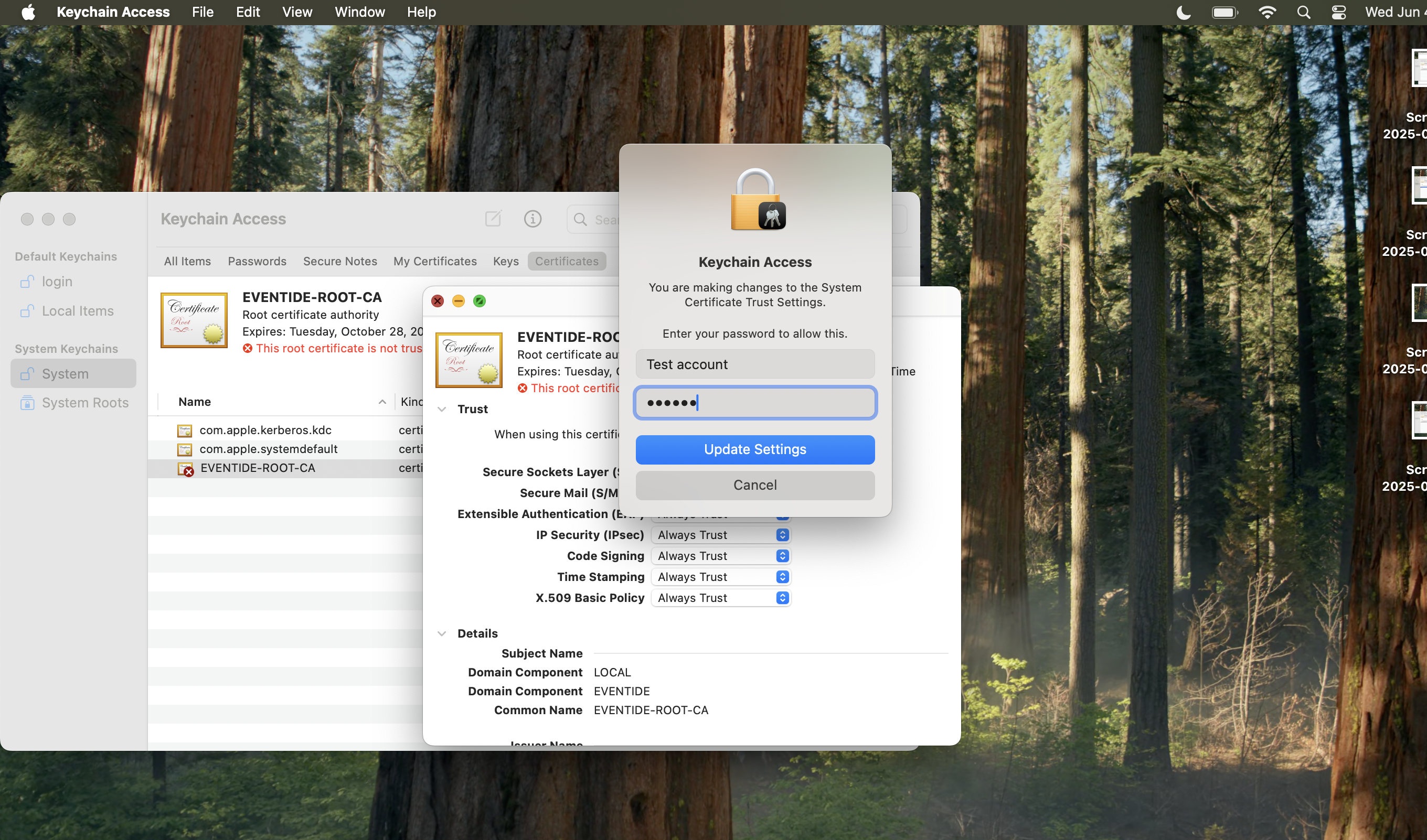Image resolution: width=1427 pixels, height=840 pixels.
Task: Open the IP Security trust dropdown
Action: 720,535
